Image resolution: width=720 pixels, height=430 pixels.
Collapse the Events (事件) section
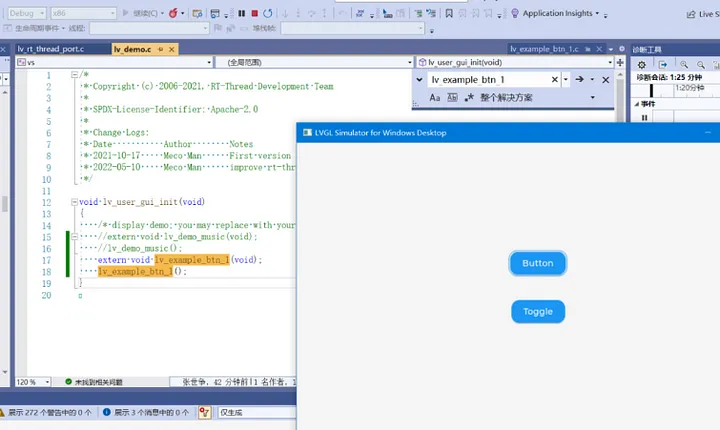click(x=637, y=104)
